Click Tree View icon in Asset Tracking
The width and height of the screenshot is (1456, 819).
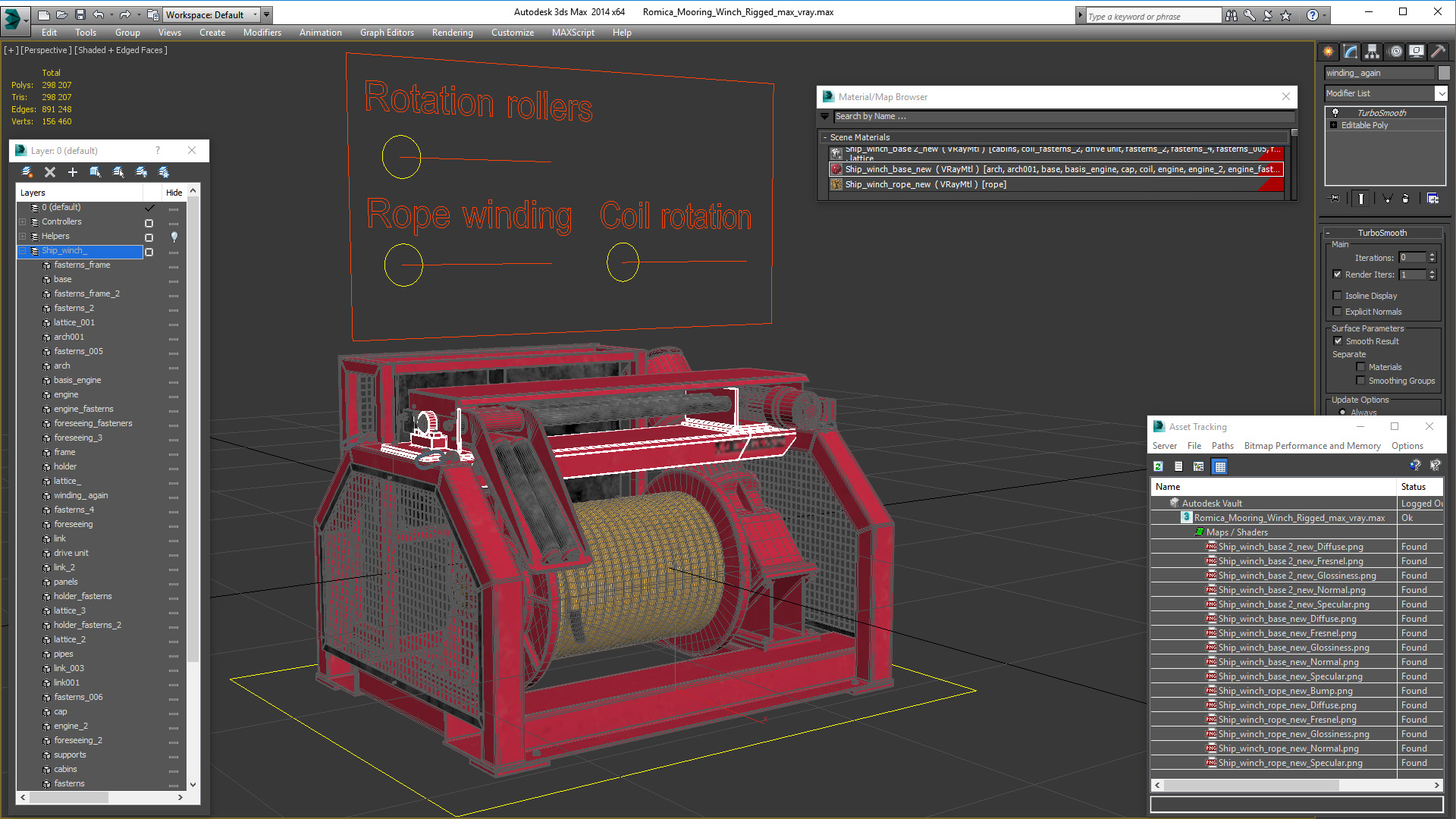pyautogui.click(x=1199, y=466)
